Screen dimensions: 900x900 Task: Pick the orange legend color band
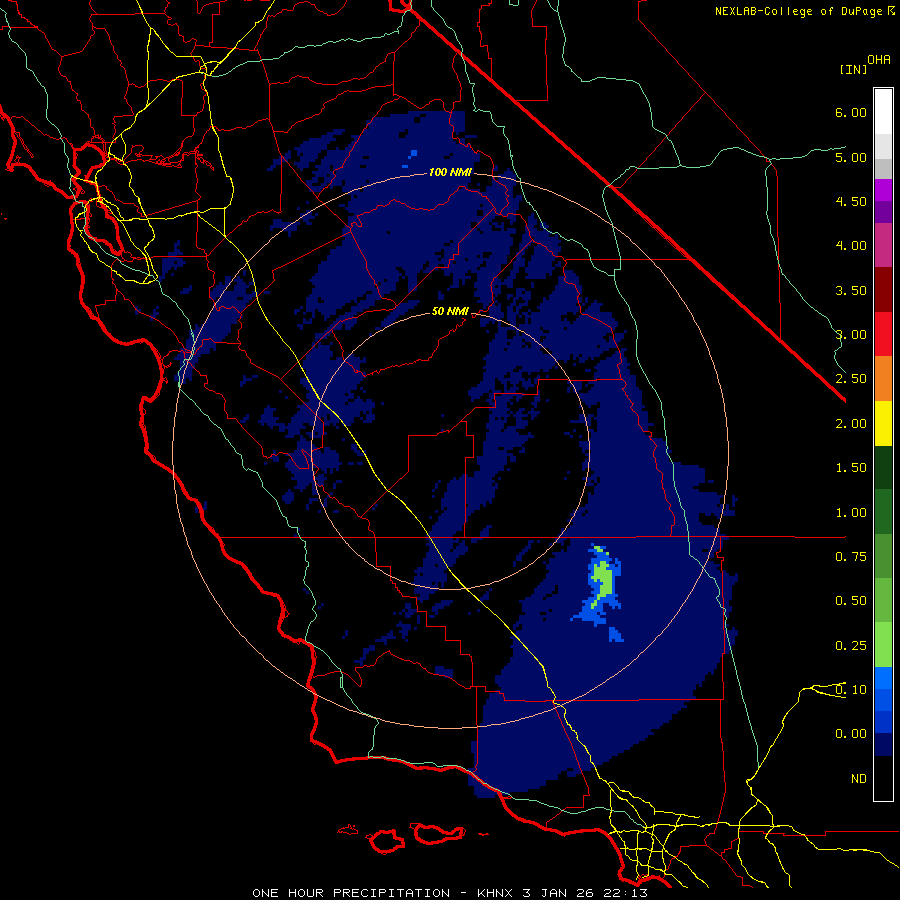coord(883,379)
